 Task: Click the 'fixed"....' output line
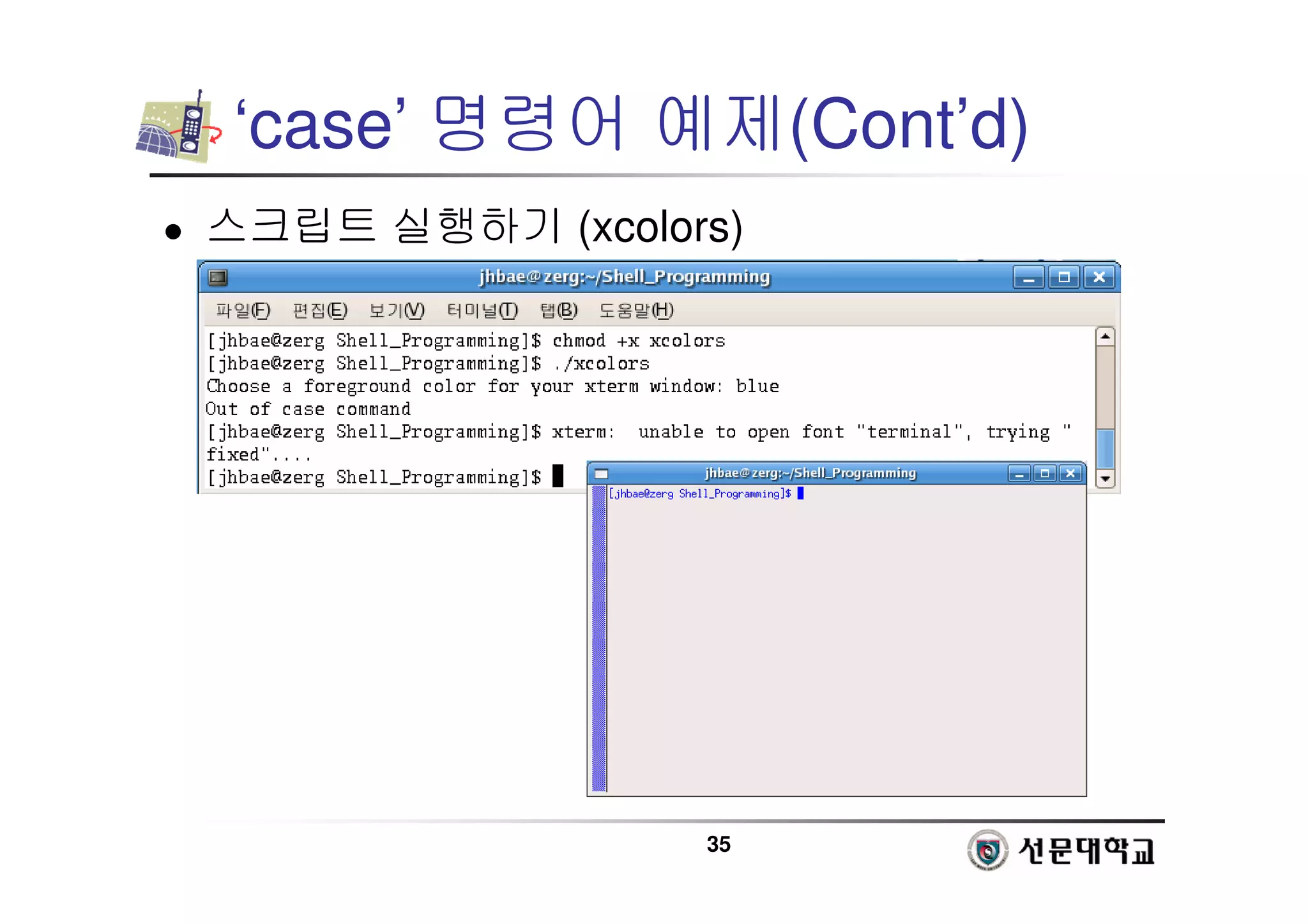coord(258,455)
